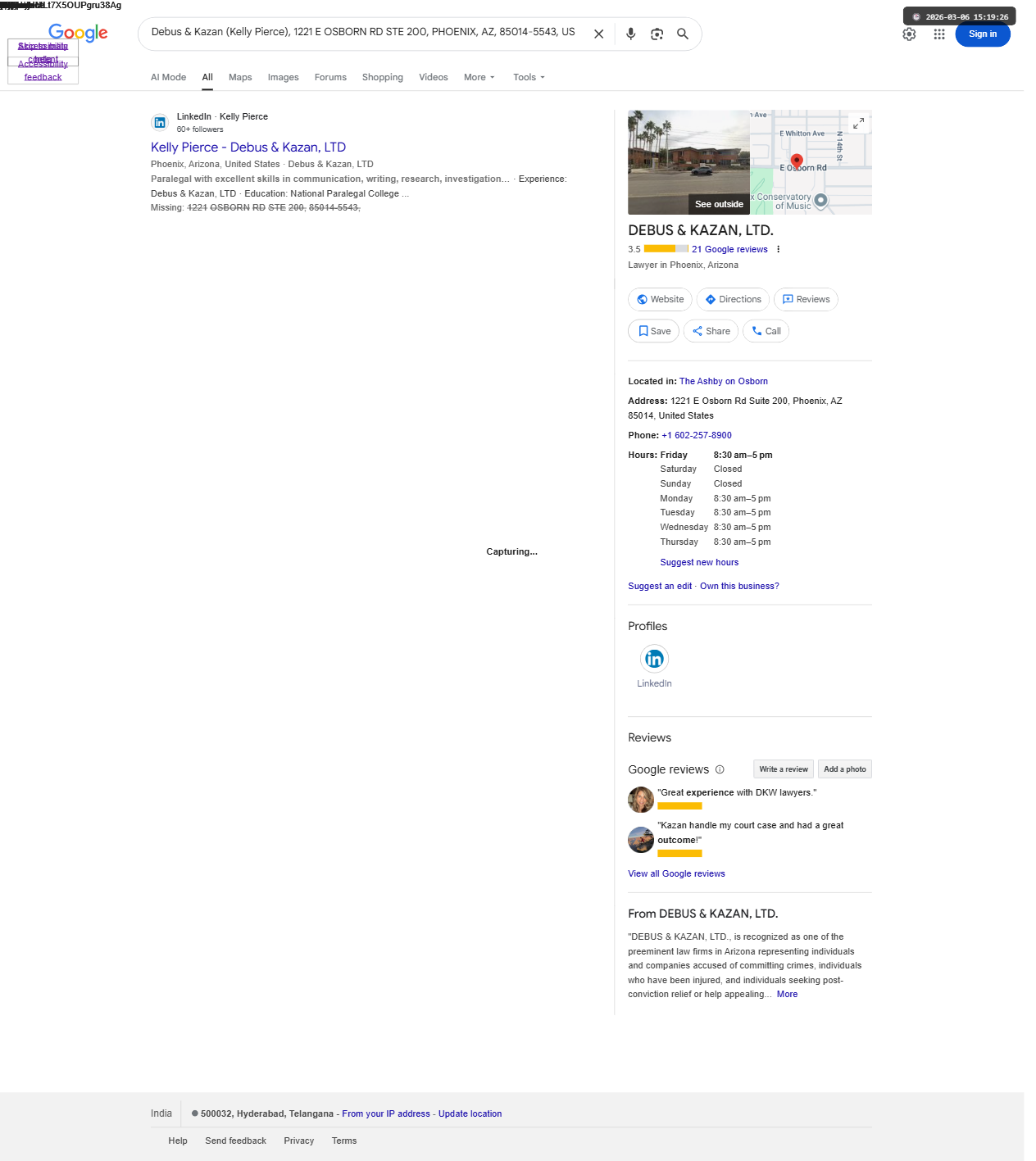Image resolution: width=1036 pixels, height=1161 pixels.
Task: Click phone number +1 602-257-8900
Action: tap(697, 435)
